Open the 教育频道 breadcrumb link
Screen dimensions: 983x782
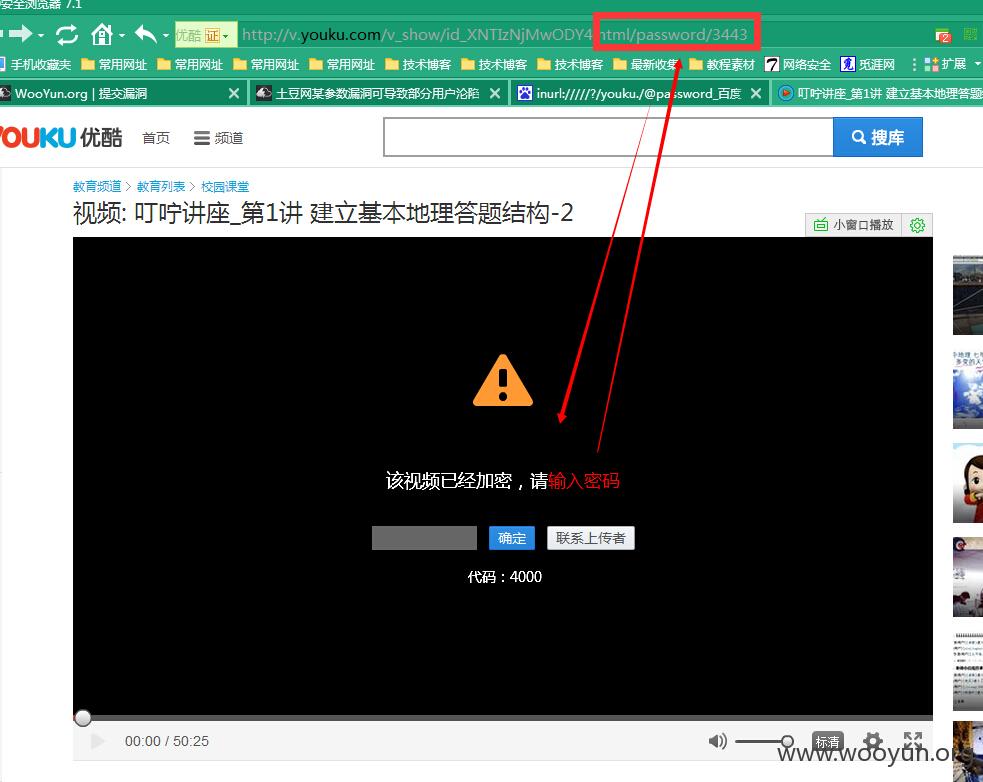[97, 186]
